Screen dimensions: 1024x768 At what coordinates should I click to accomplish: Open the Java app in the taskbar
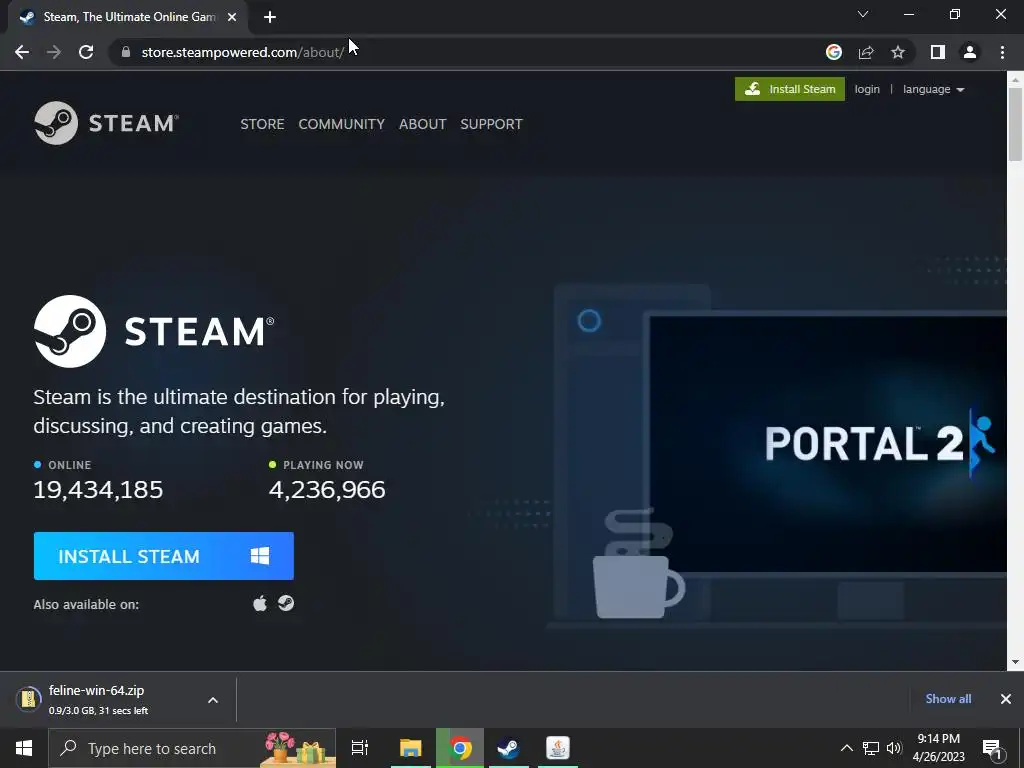click(x=558, y=748)
